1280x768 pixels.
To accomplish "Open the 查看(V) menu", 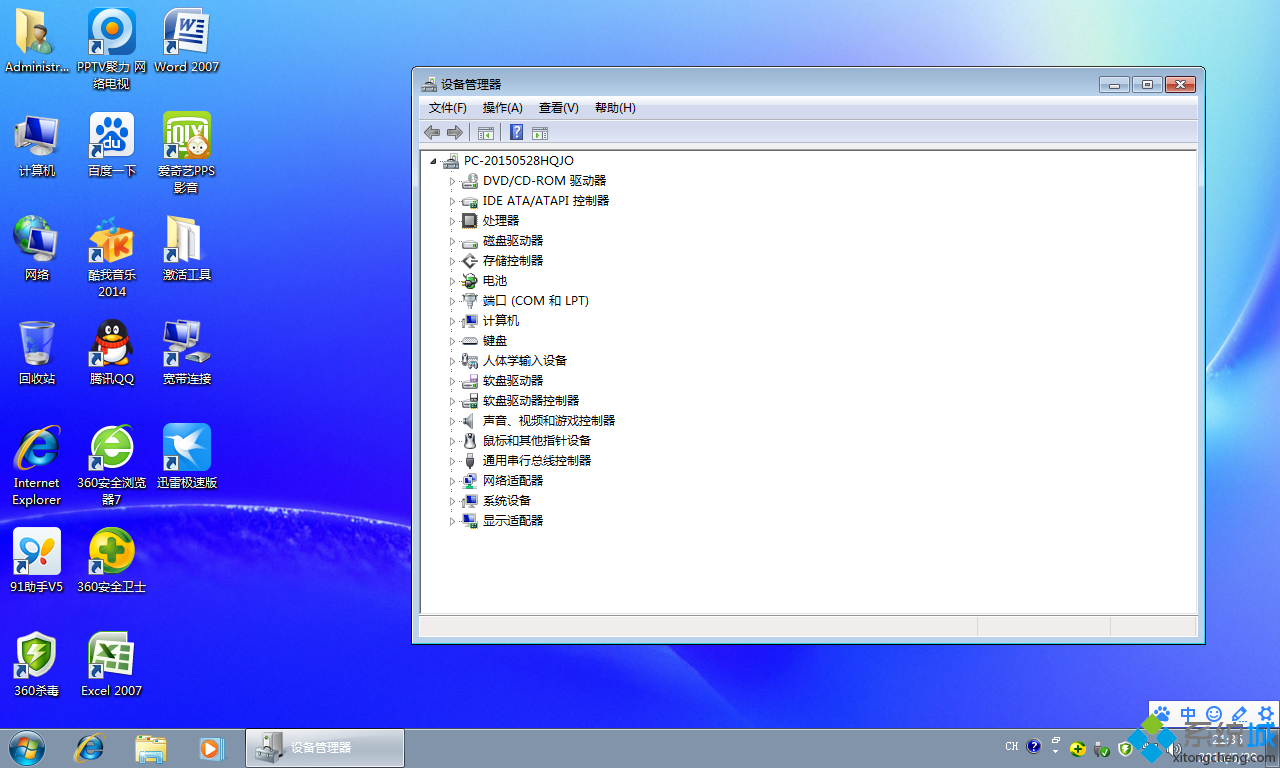I will coord(557,108).
